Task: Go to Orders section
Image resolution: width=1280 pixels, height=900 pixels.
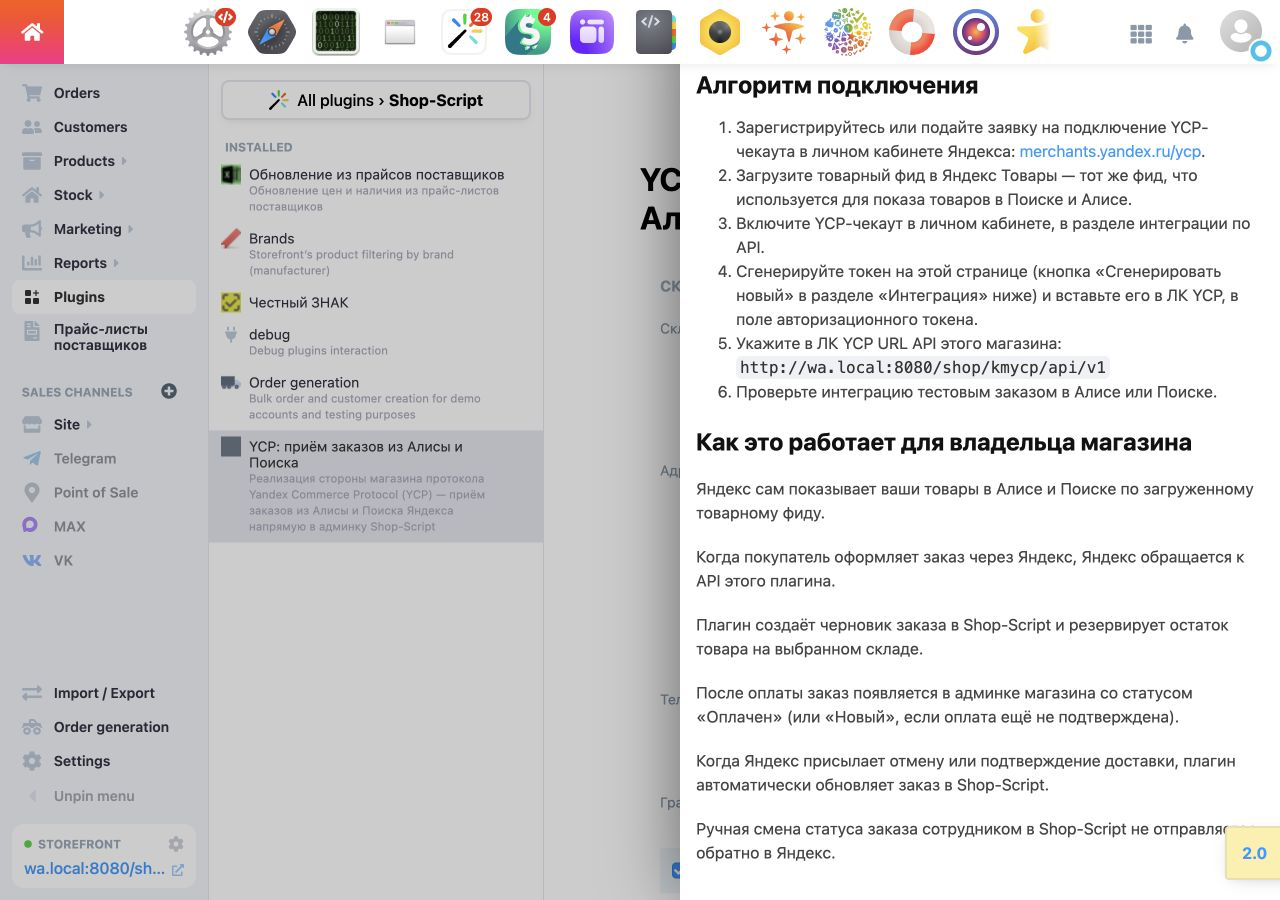Action: coord(104,93)
